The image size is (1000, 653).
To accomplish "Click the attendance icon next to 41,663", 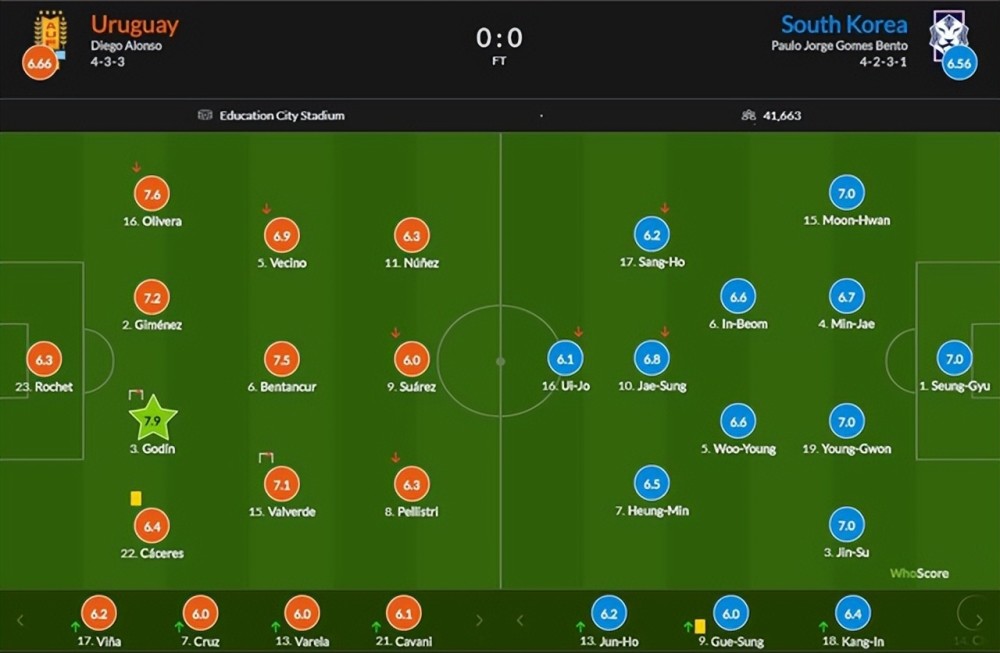I will click(x=748, y=115).
